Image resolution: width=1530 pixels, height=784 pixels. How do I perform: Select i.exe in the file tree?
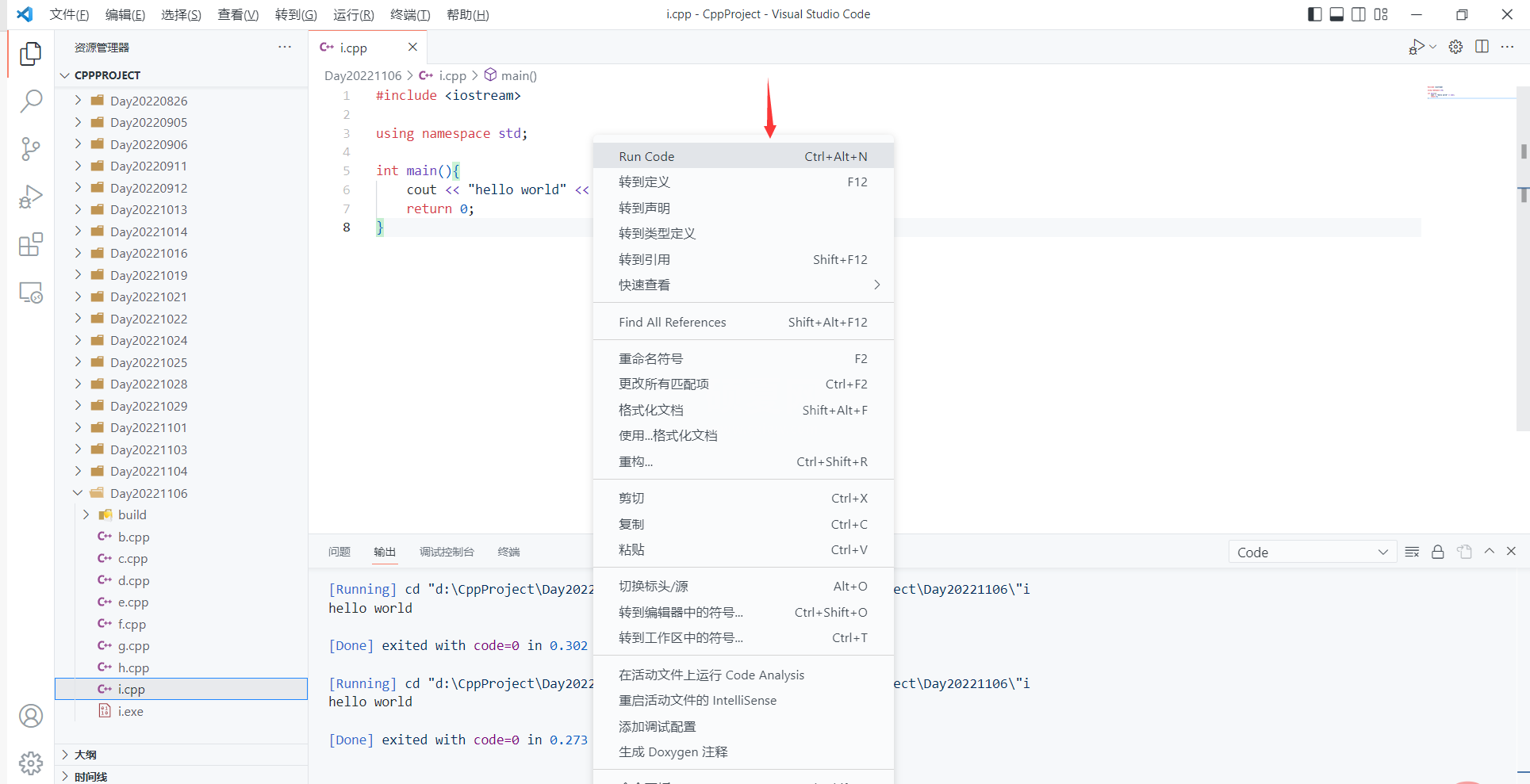[181, 711]
